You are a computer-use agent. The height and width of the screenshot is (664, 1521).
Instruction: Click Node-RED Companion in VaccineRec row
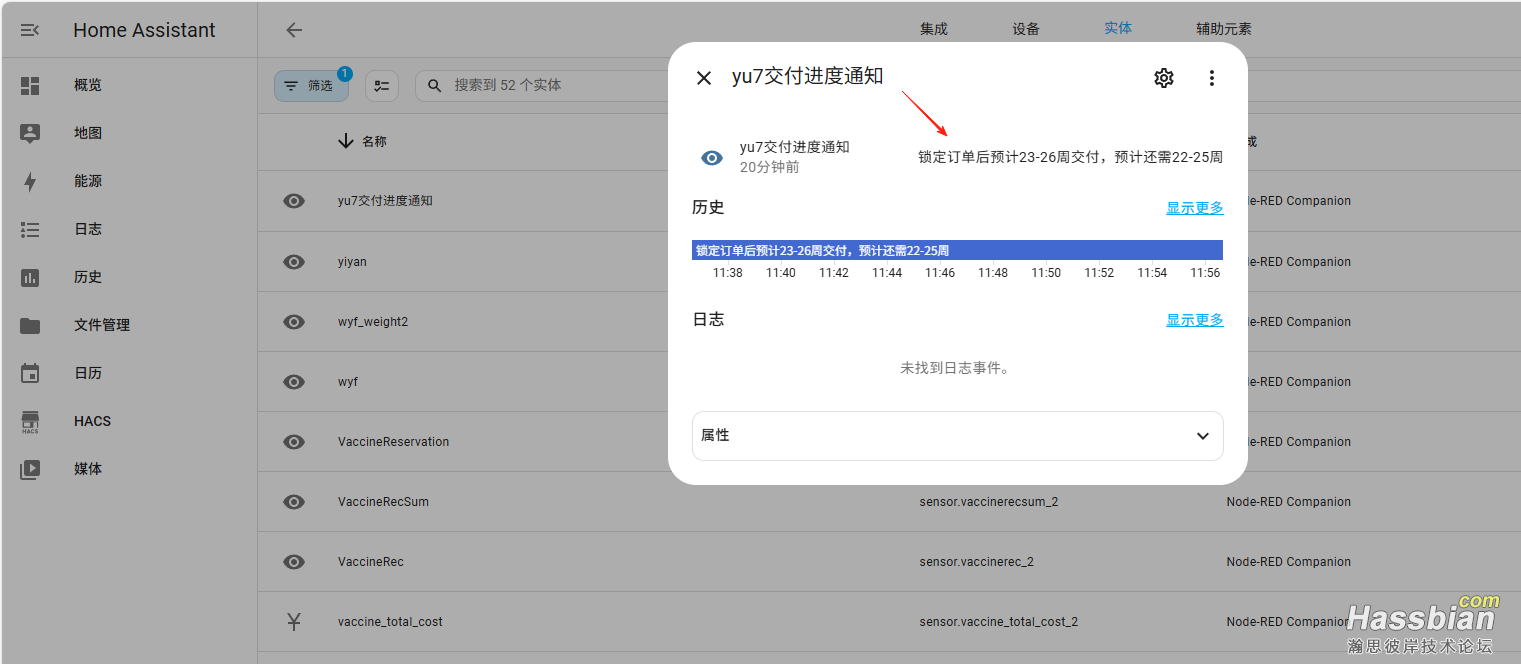point(1289,562)
